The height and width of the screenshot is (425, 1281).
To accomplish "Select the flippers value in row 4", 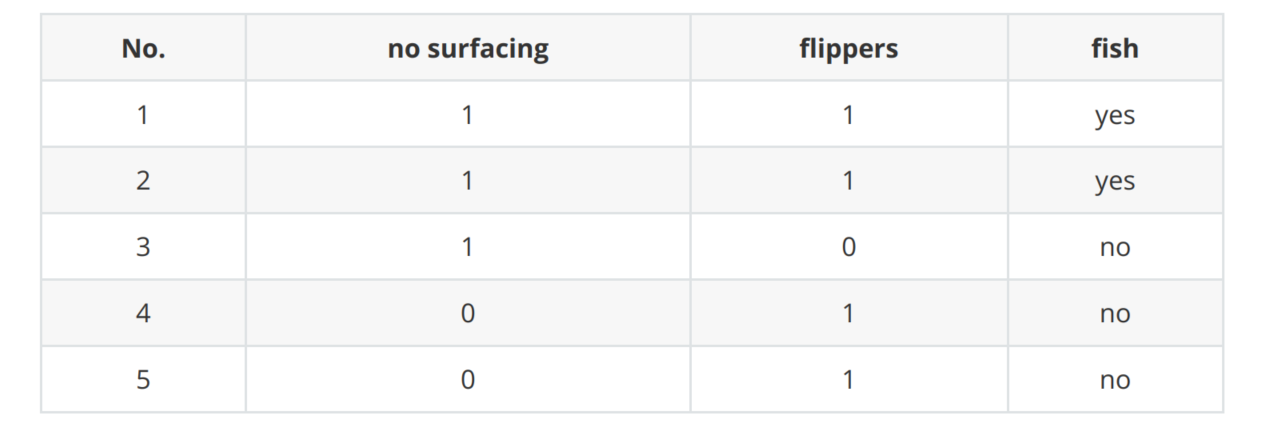I will tap(848, 314).
